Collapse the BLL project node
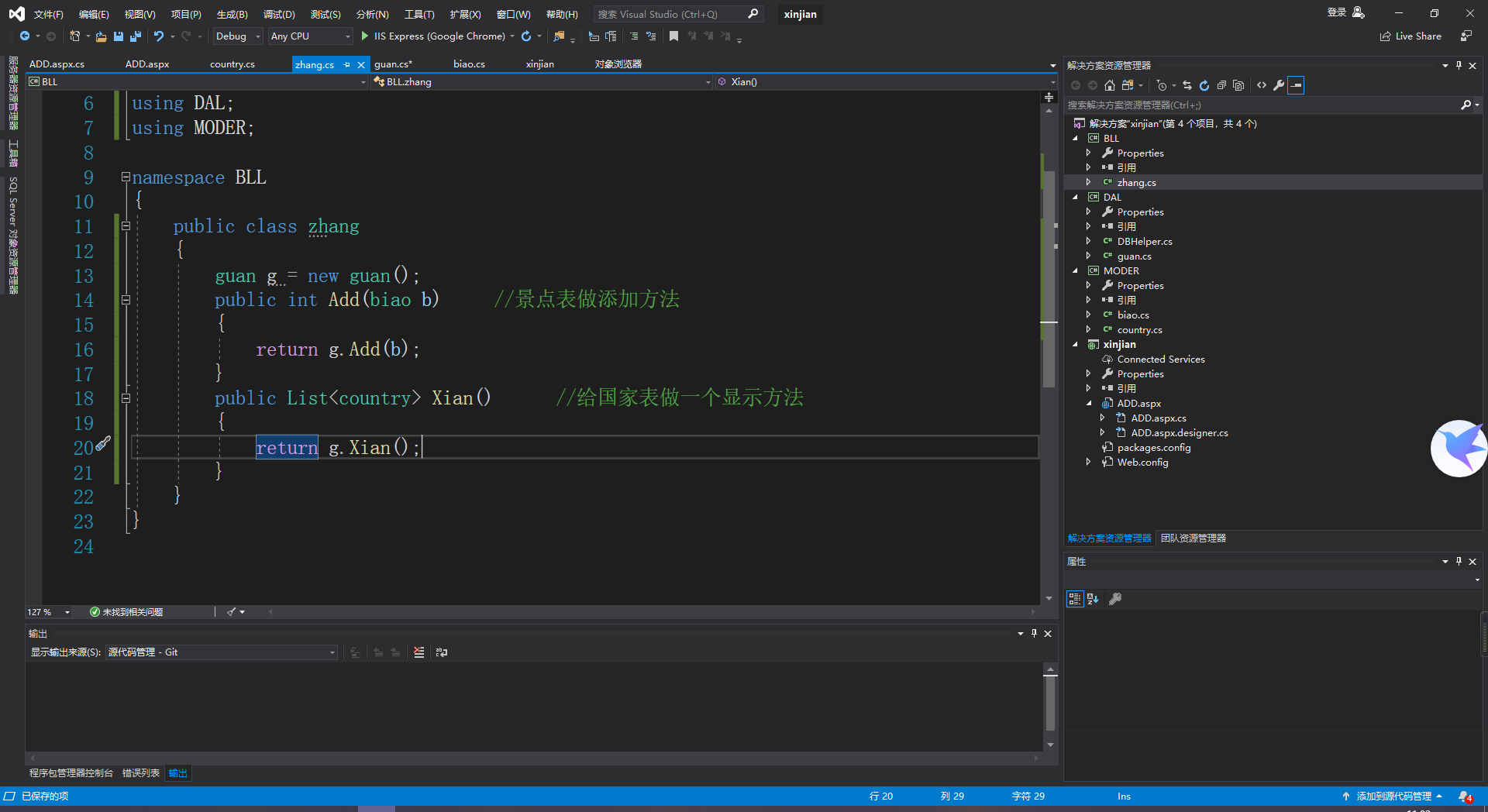1488x812 pixels. click(x=1076, y=139)
